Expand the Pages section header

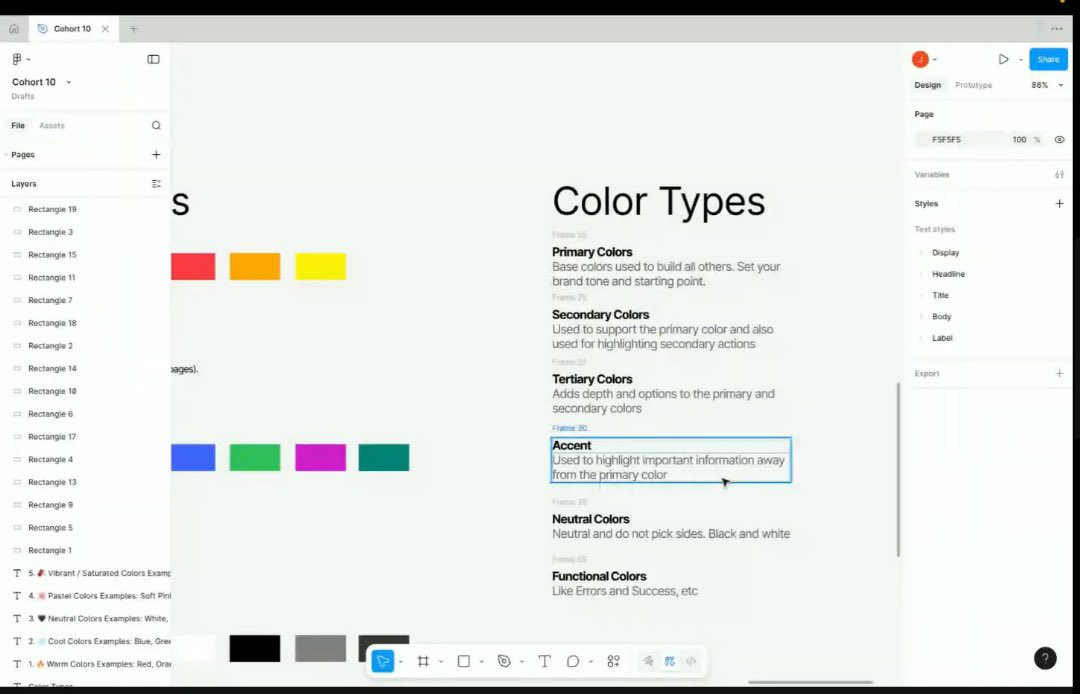[x=23, y=155]
